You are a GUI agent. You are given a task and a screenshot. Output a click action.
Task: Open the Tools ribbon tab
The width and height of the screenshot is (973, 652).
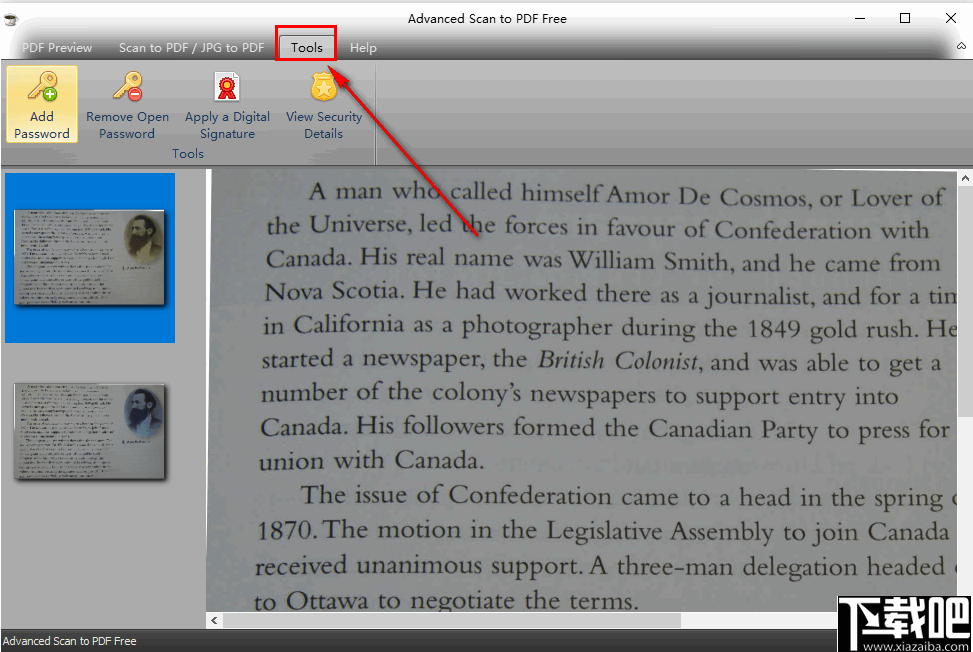click(x=306, y=44)
